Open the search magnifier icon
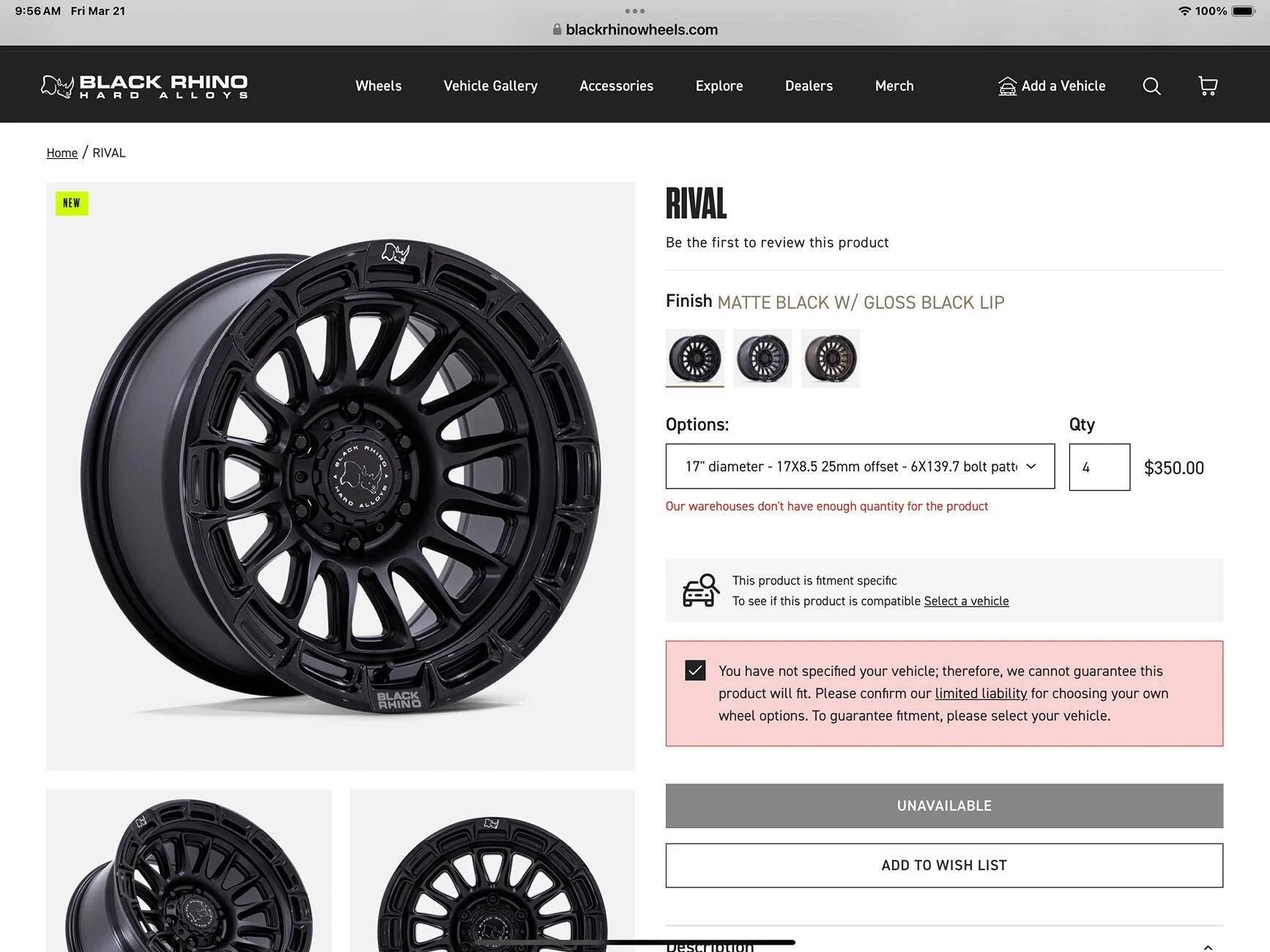The image size is (1270, 952). pos(1151,86)
